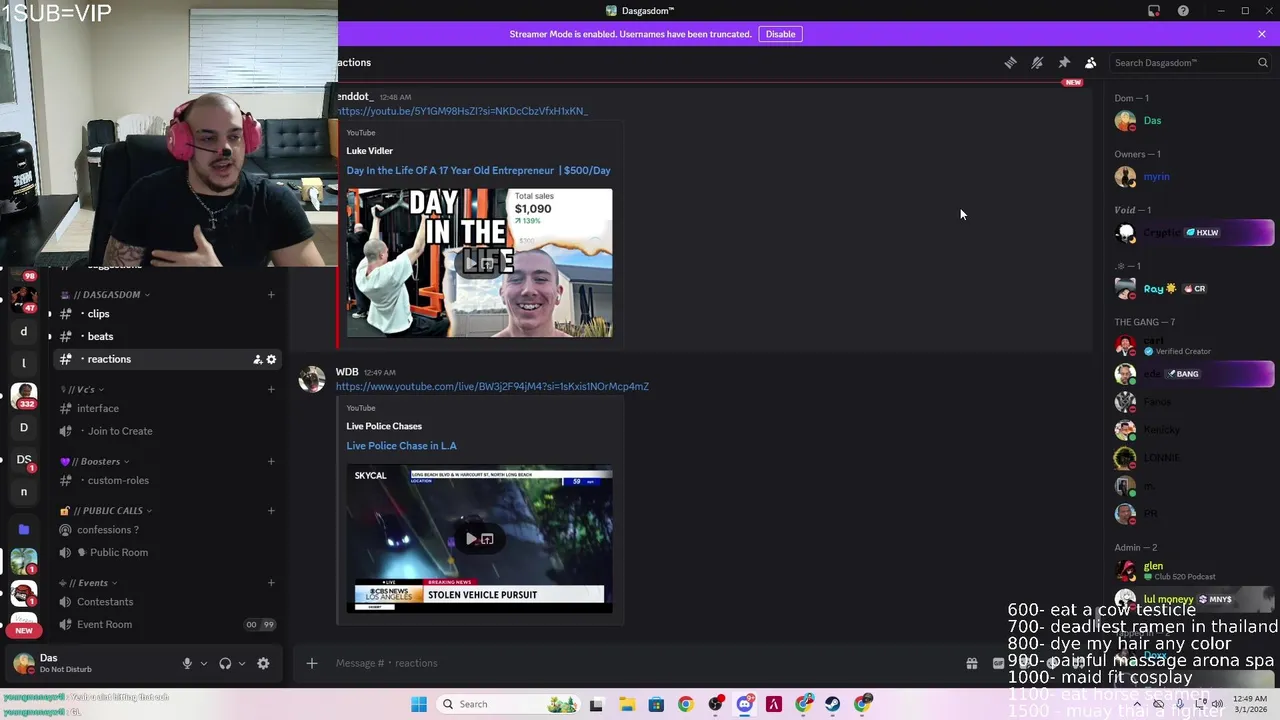The height and width of the screenshot is (720, 1280).
Task: Toggle channel notification mute bell icon
Action: [1037, 62]
